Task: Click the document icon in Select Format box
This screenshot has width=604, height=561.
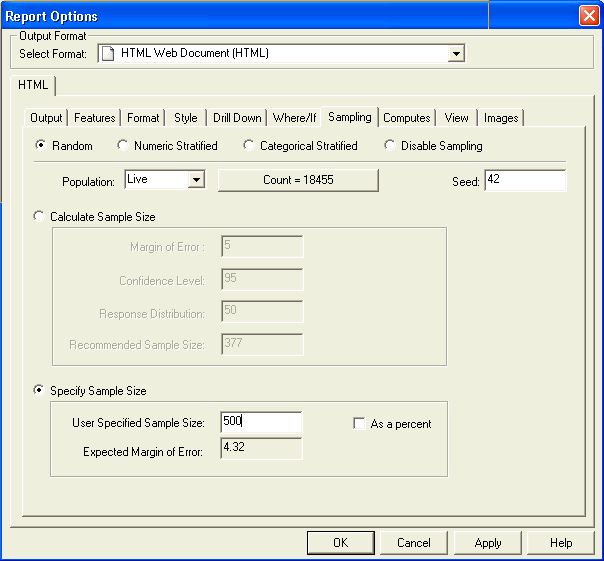Action: (108, 54)
